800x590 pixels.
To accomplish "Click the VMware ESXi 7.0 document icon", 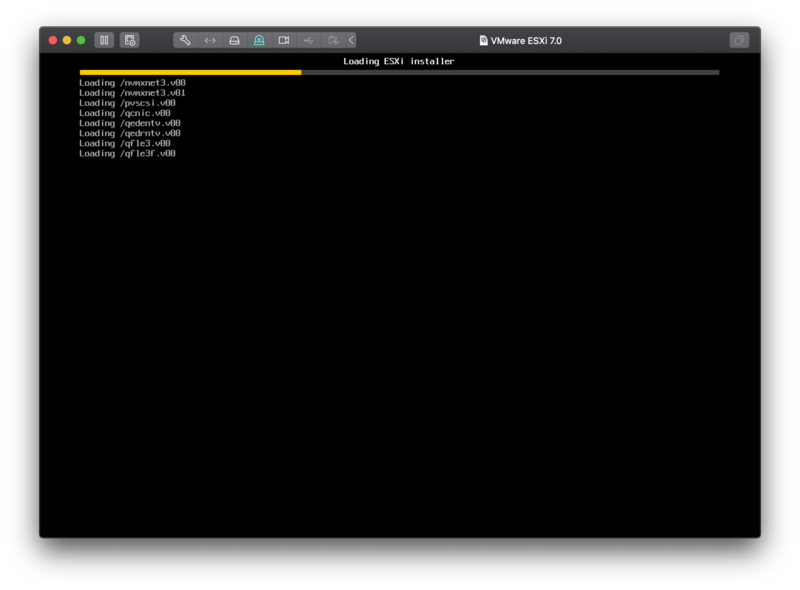I will [x=483, y=40].
